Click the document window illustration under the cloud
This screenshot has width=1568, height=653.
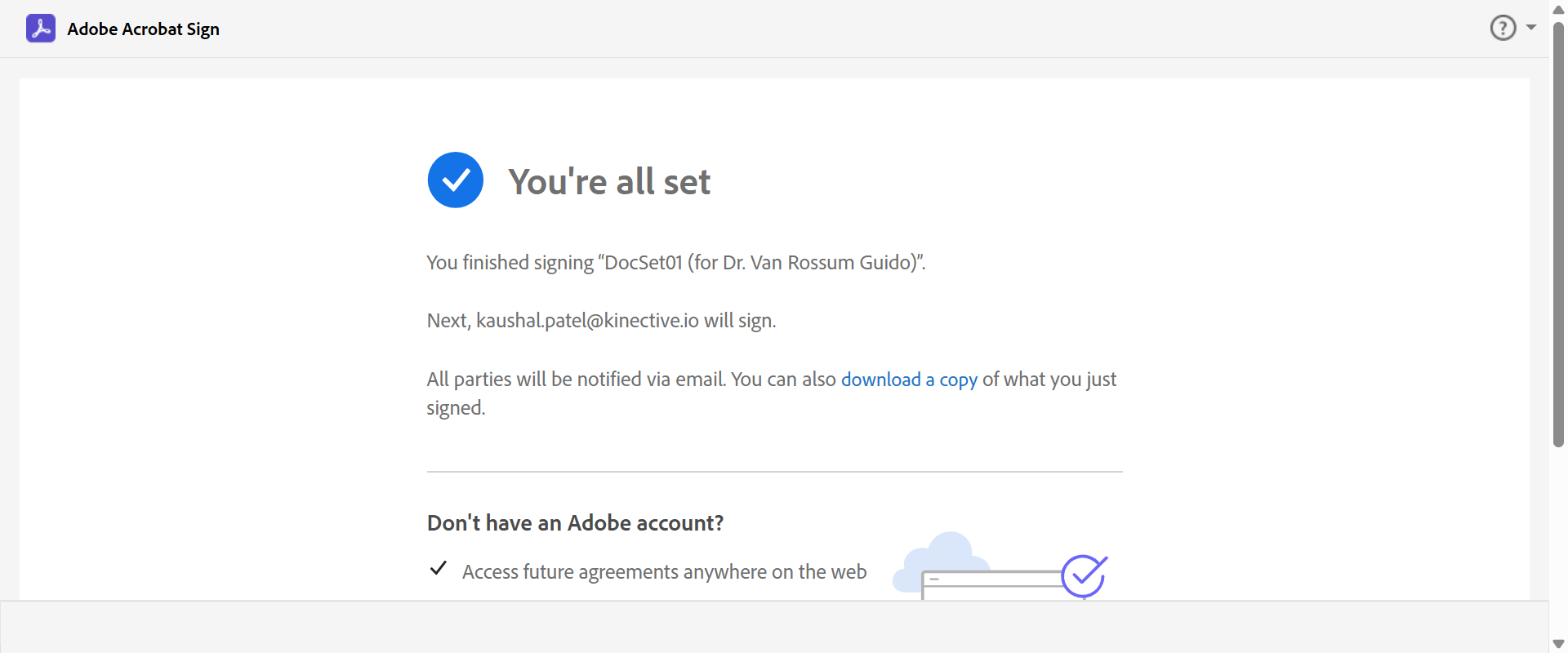point(988,585)
